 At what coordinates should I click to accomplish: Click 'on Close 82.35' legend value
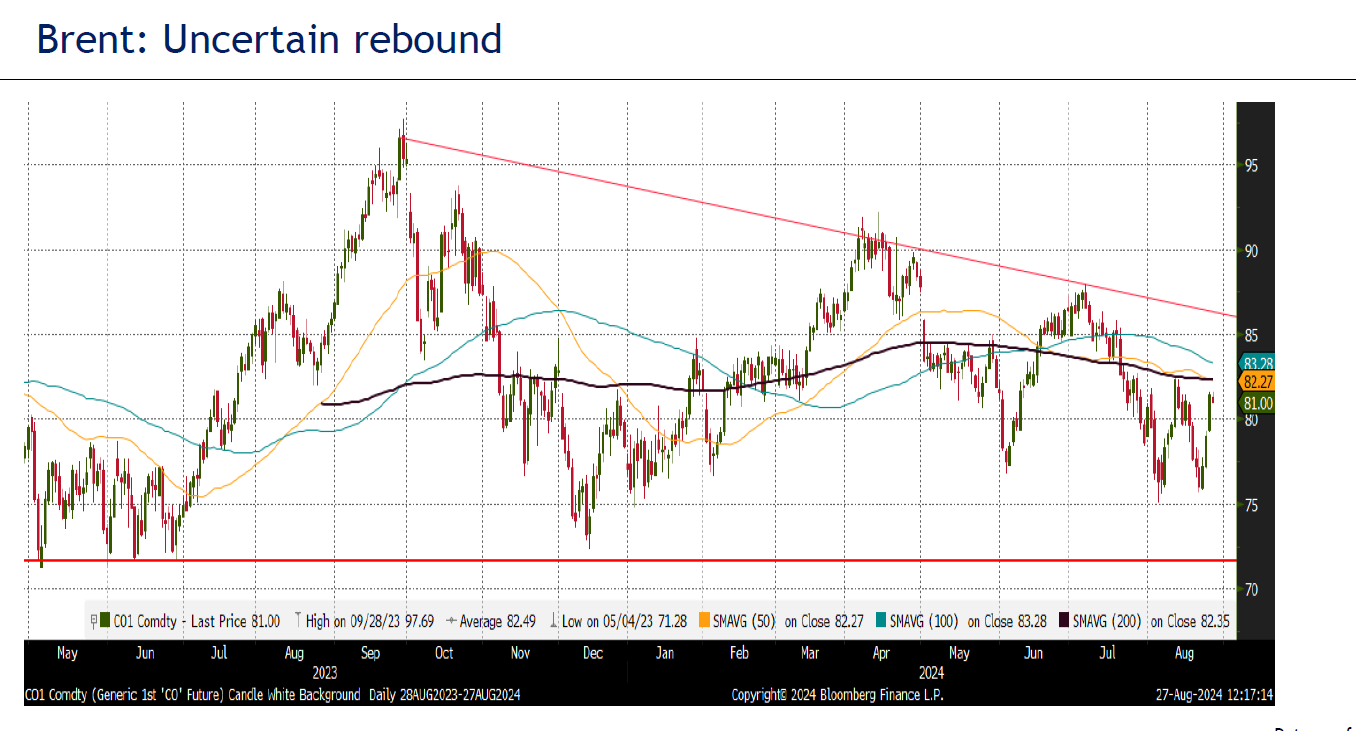point(1190,621)
